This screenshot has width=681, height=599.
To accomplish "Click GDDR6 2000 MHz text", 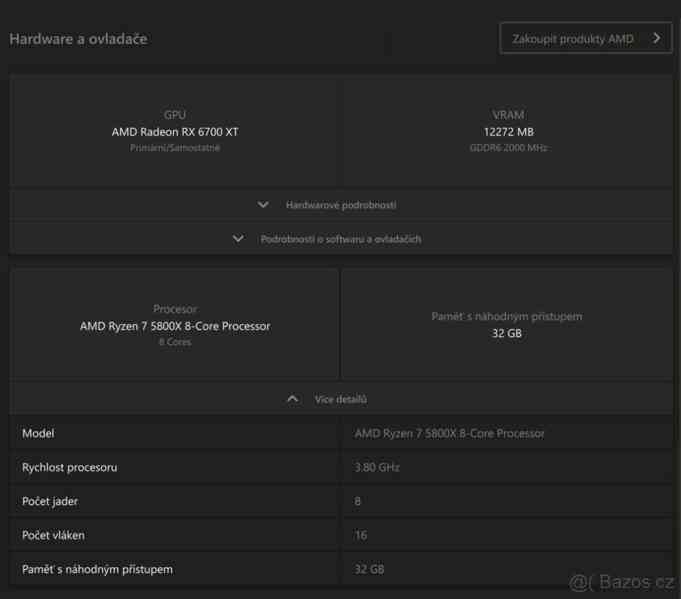I will 509,148.
